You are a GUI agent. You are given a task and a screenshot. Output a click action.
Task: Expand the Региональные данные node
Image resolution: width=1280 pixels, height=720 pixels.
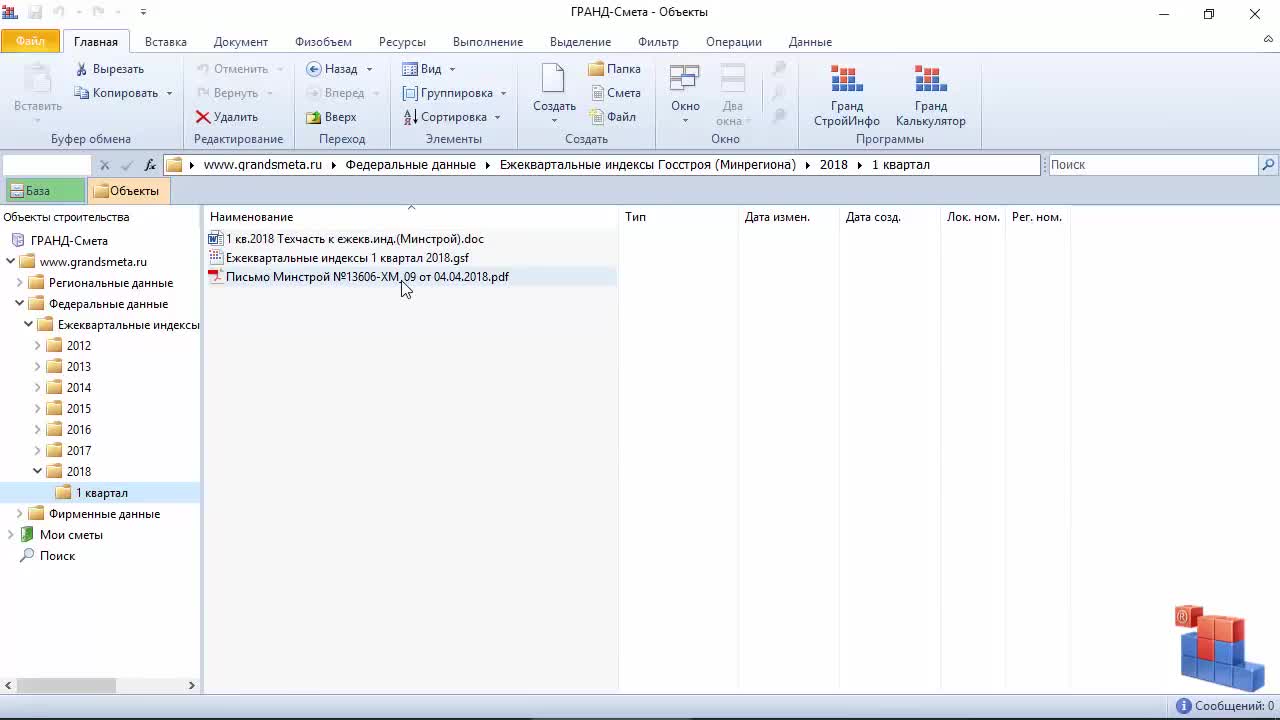[20, 283]
